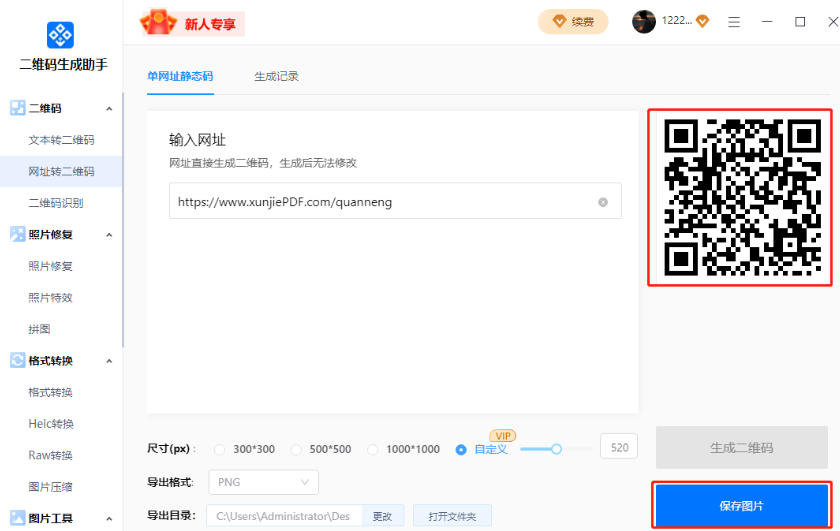Screen dimensions: 840x531
Task: Open the PNG export format dropdown
Action: point(264,482)
